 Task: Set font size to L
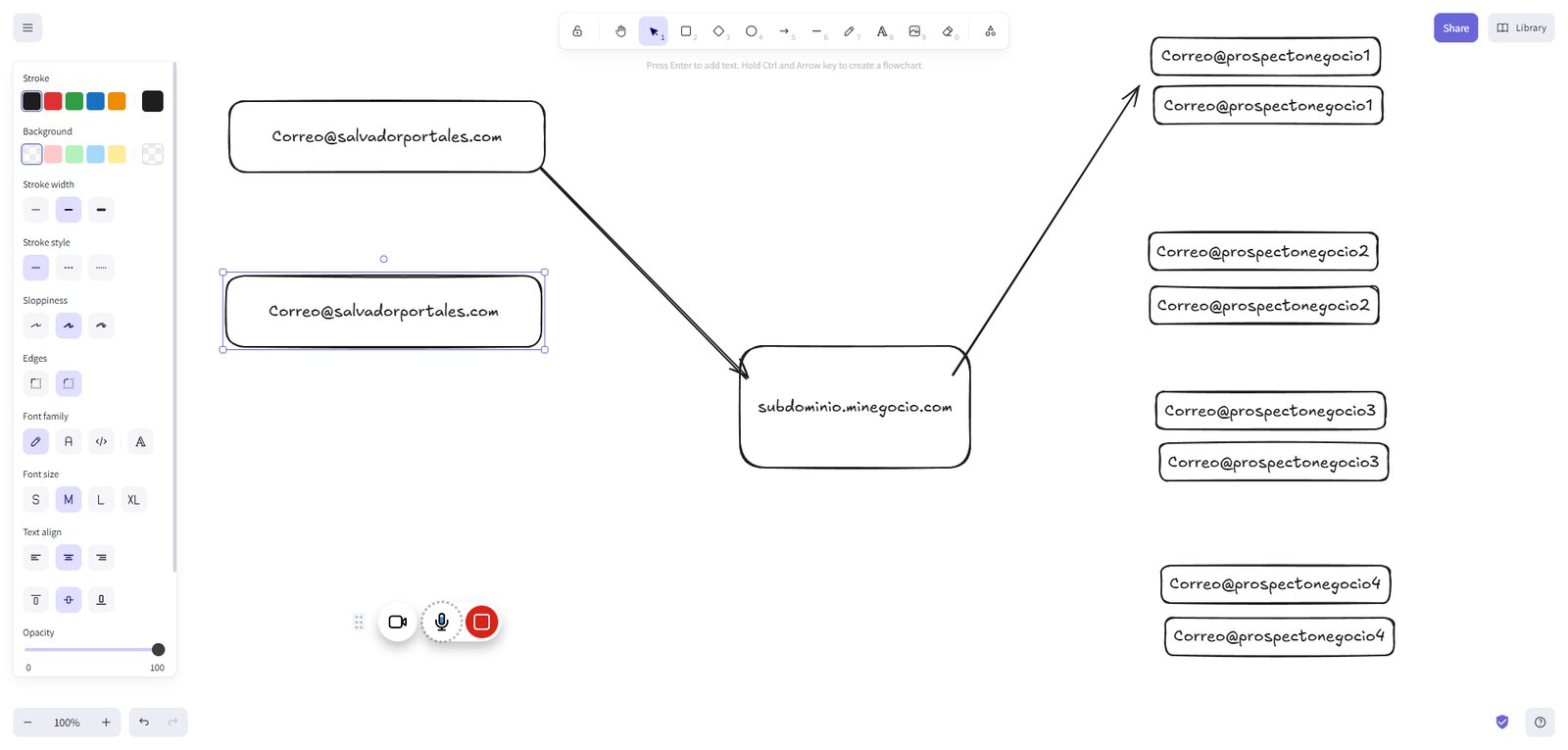[101, 500]
